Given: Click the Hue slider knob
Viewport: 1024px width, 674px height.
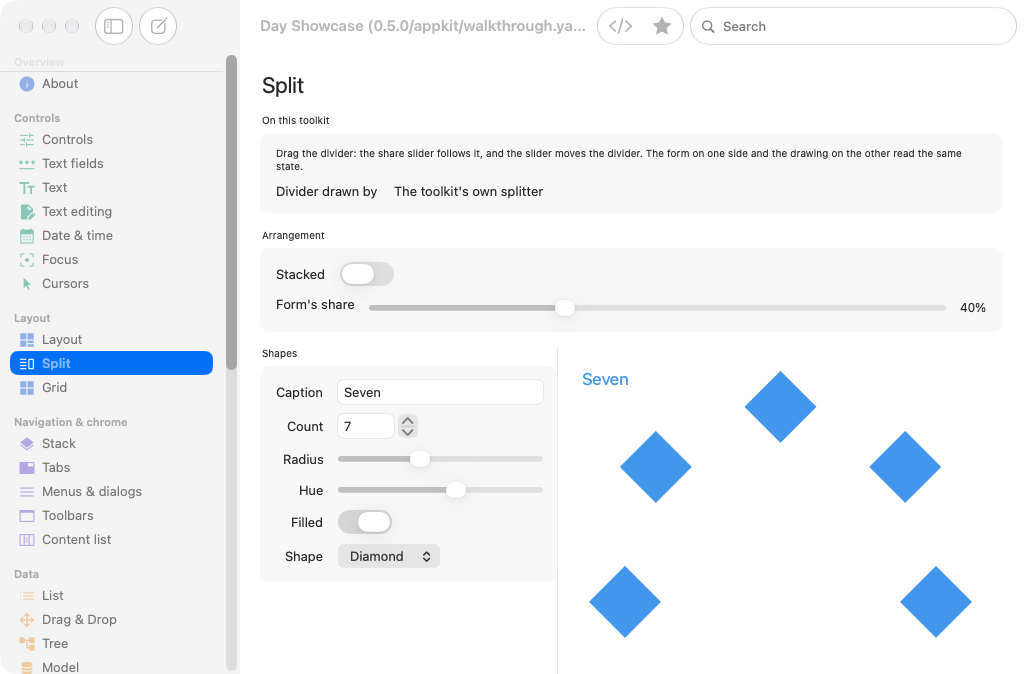Looking at the screenshot, I should (x=456, y=490).
